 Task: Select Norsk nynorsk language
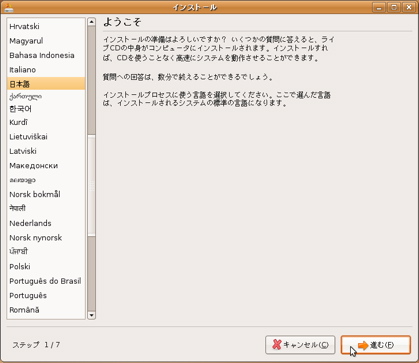(x=46, y=238)
